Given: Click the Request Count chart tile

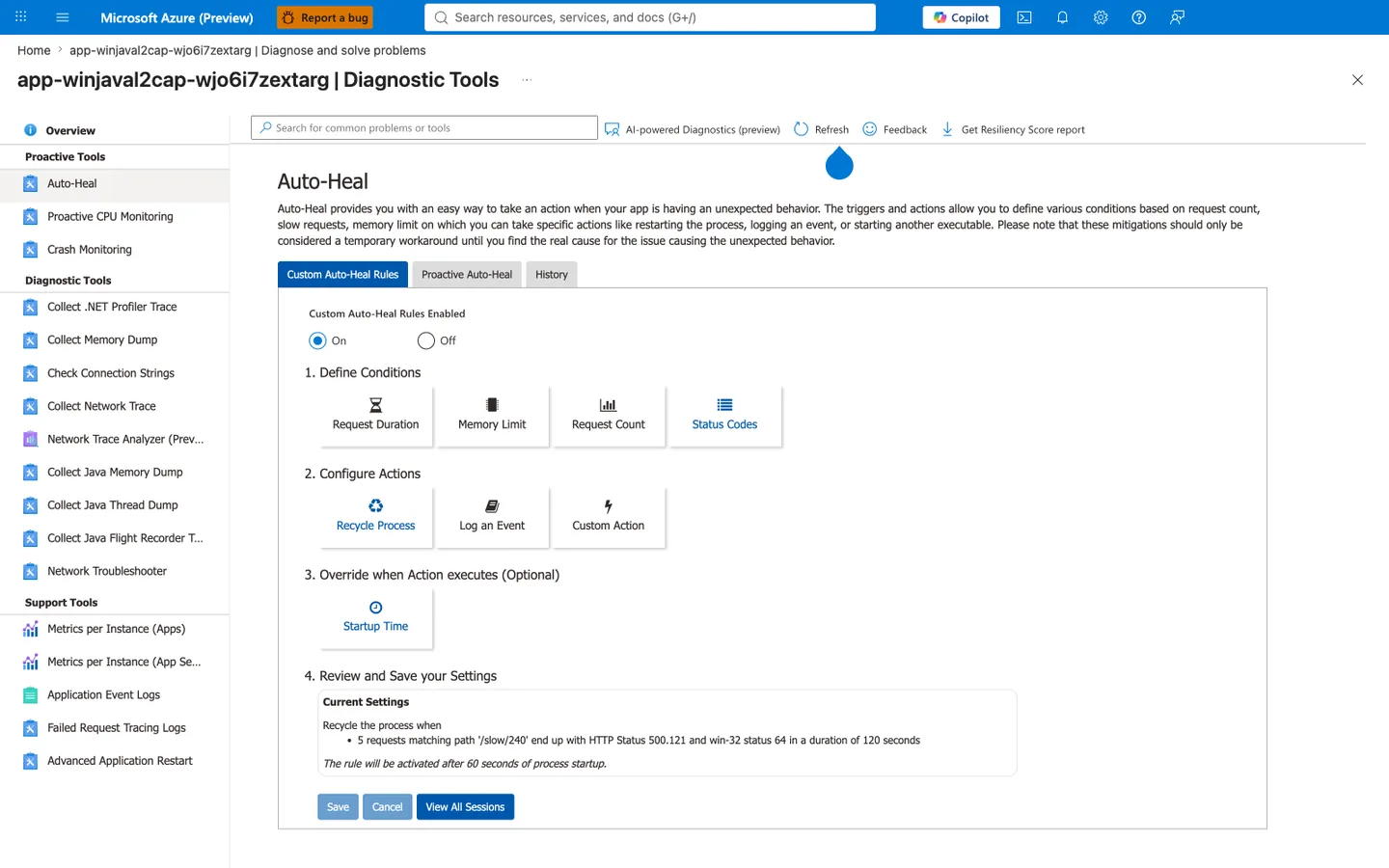Looking at the screenshot, I should click(x=609, y=416).
